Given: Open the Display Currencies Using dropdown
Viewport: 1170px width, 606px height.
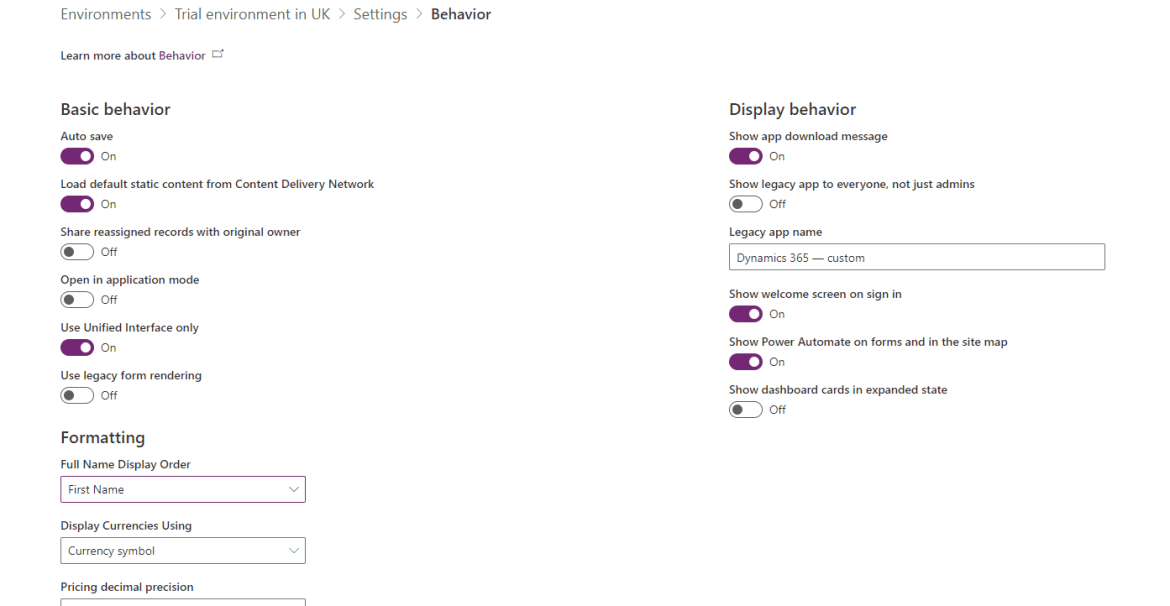Looking at the screenshot, I should point(183,551).
